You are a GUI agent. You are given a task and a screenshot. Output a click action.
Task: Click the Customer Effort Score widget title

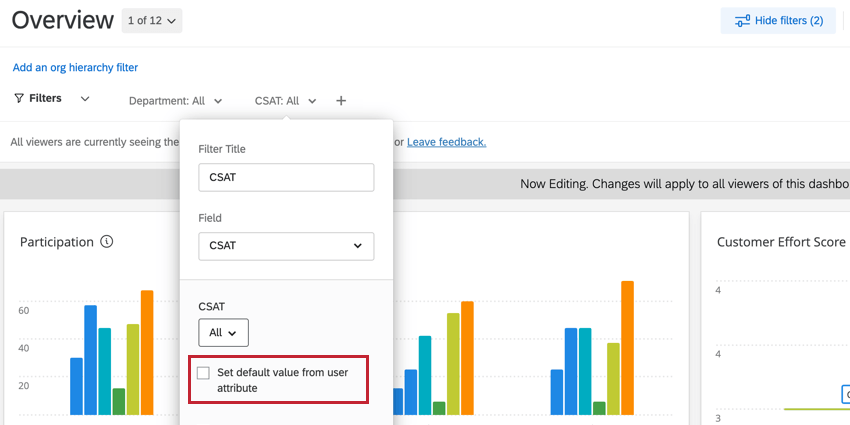pyautogui.click(x=781, y=242)
